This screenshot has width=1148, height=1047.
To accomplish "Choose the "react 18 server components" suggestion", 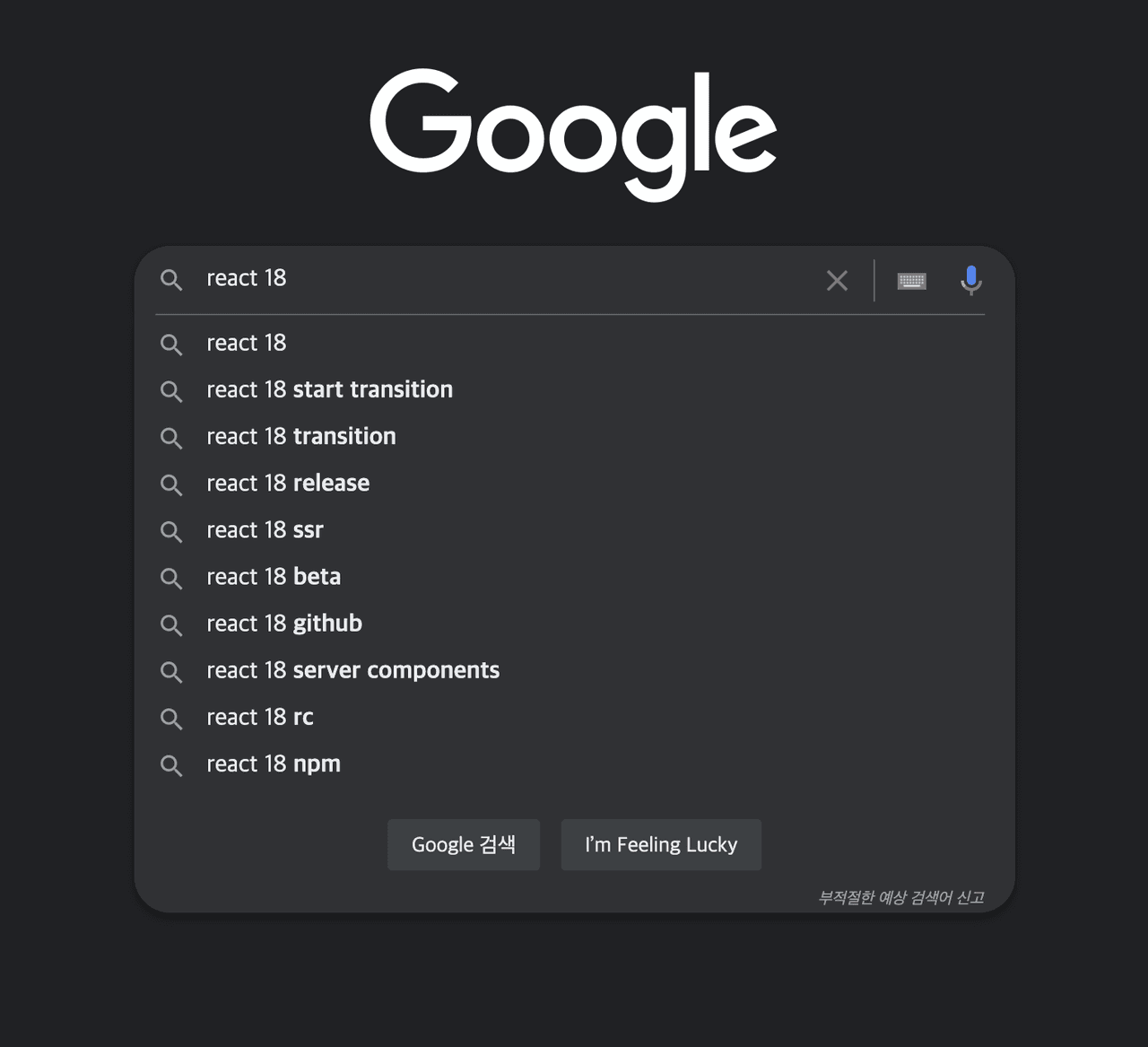I will tap(352, 671).
